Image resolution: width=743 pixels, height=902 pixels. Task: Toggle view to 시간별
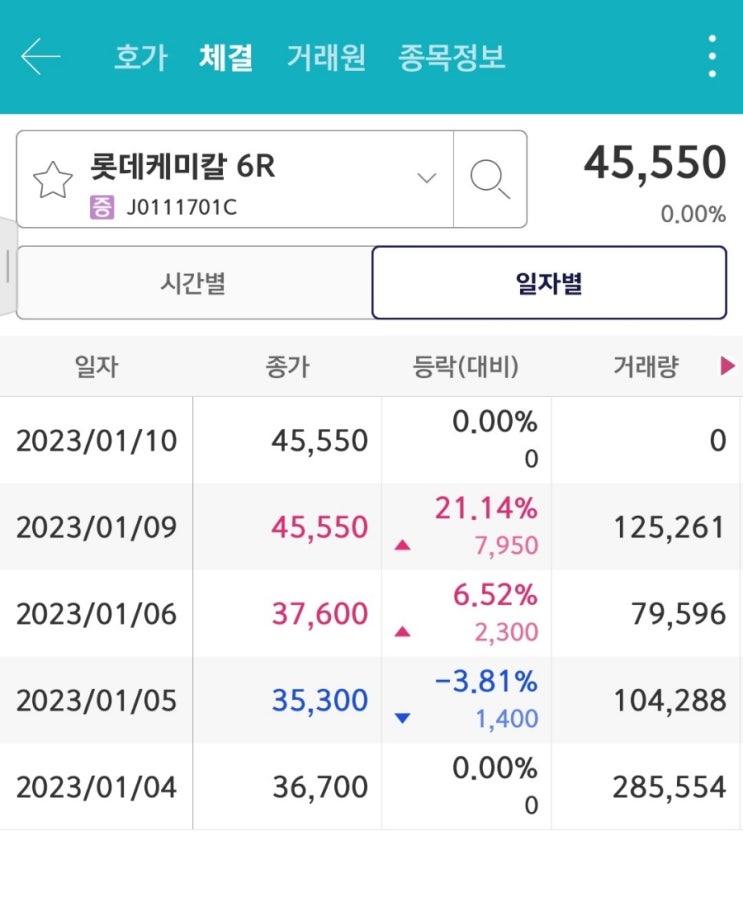click(x=193, y=283)
